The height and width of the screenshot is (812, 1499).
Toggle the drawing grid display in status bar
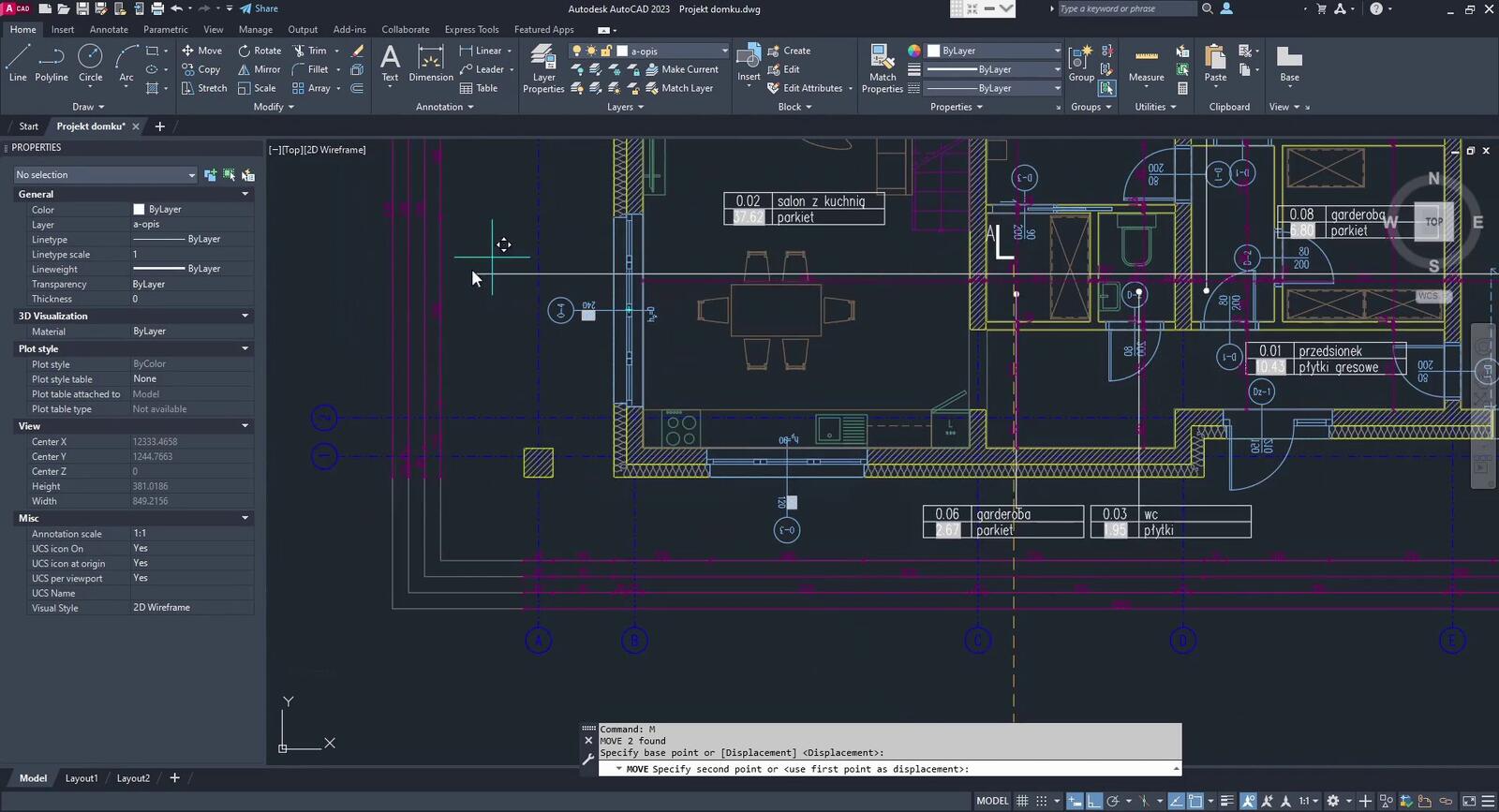(x=1022, y=801)
